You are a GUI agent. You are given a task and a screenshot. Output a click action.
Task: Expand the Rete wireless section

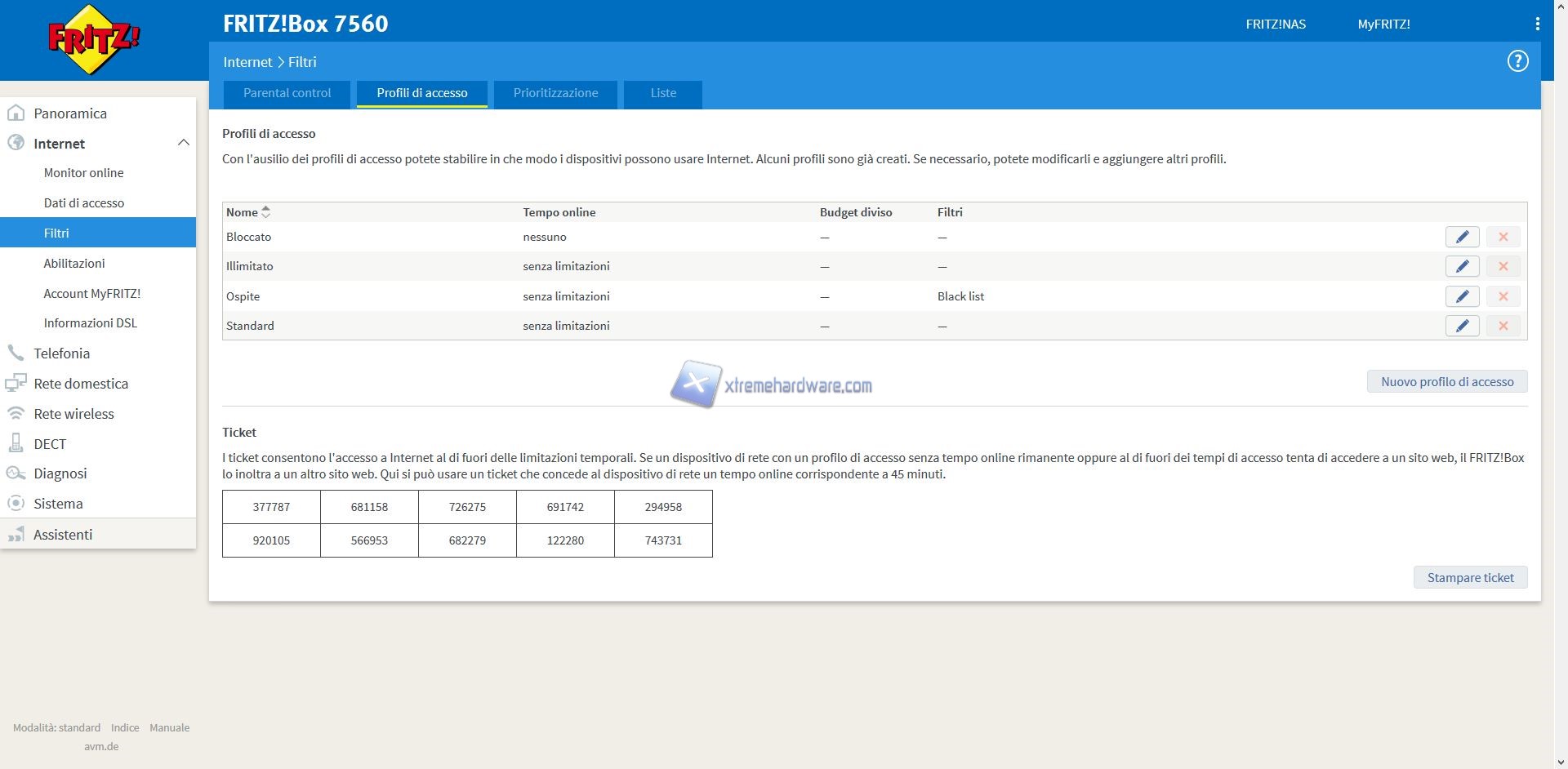coord(73,414)
